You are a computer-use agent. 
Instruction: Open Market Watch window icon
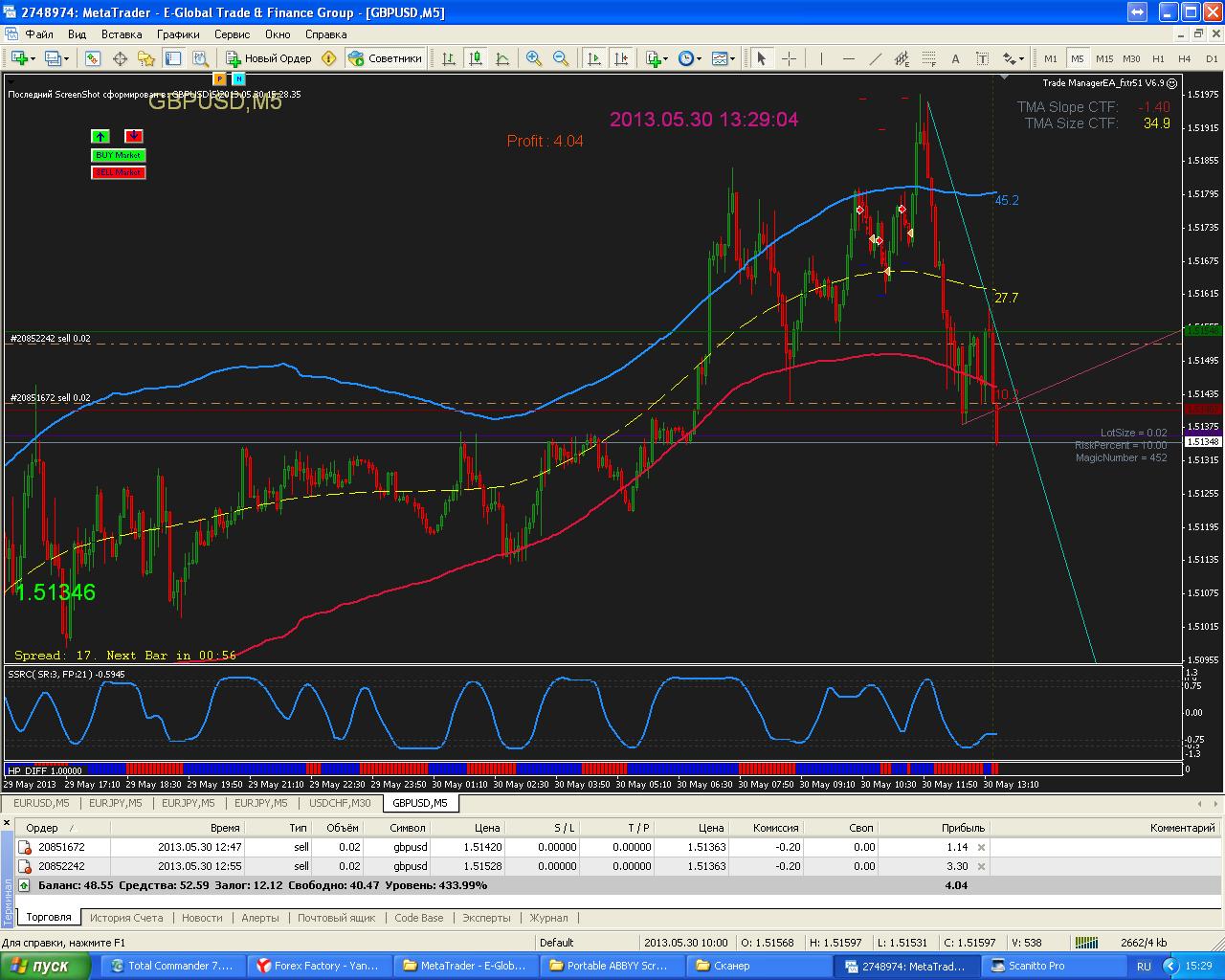(x=93, y=58)
